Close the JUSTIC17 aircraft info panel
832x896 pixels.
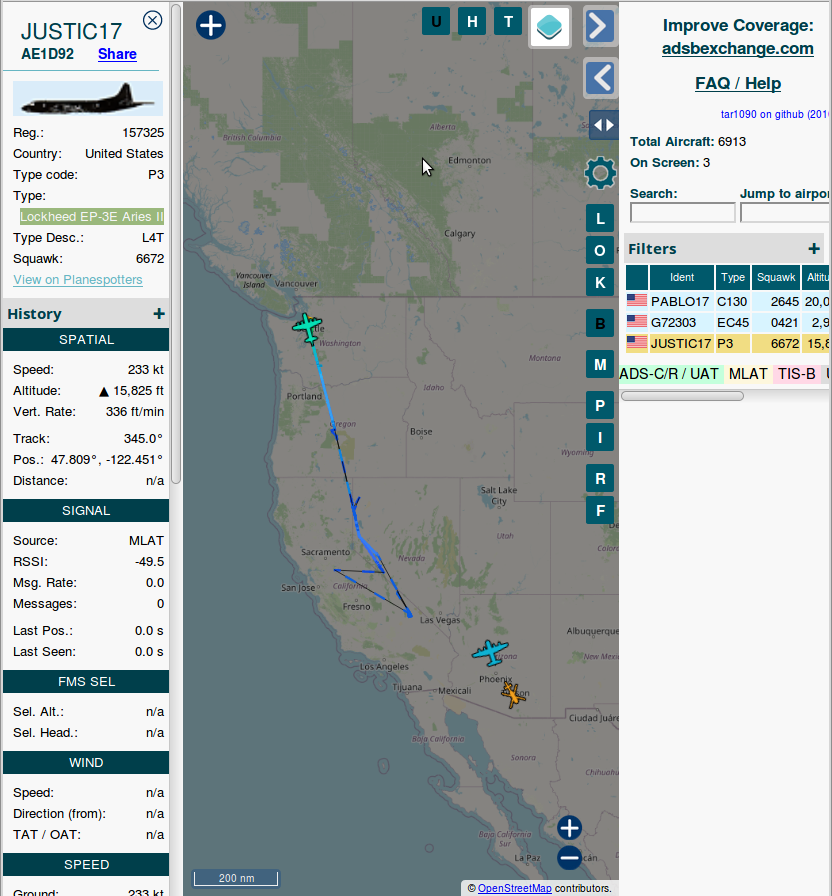[x=152, y=21]
